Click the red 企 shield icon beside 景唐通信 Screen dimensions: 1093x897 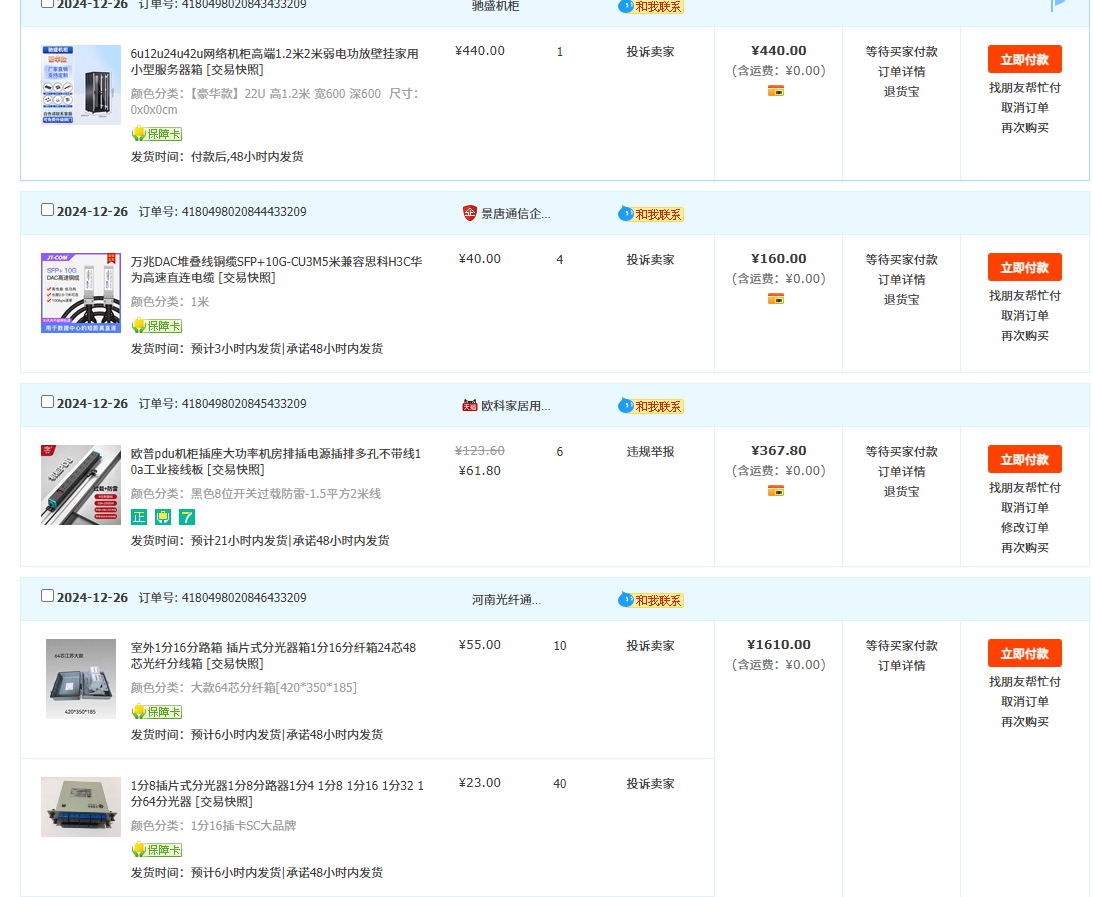pyautogui.click(x=470, y=213)
